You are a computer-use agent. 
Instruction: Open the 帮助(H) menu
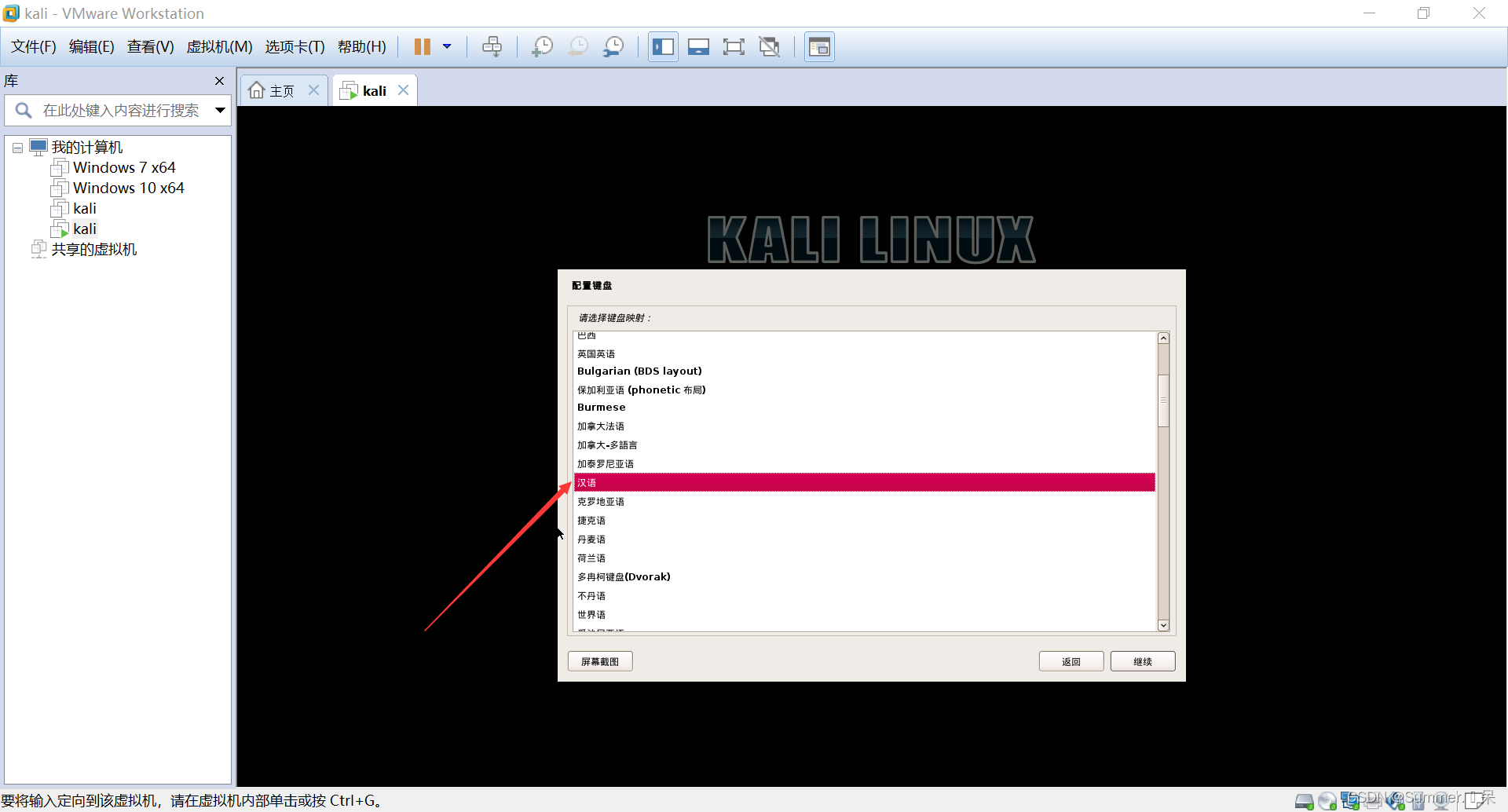pyautogui.click(x=361, y=47)
